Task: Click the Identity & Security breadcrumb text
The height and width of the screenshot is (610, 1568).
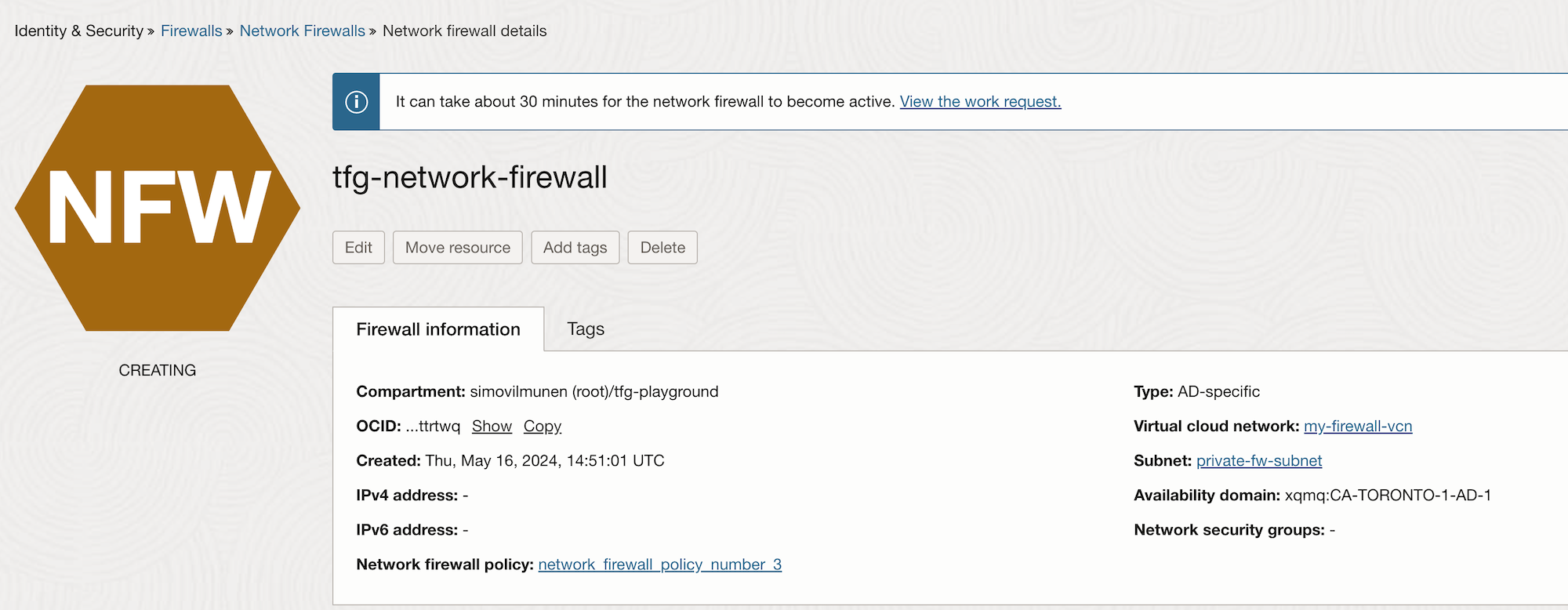Action: click(x=78, y=31)
